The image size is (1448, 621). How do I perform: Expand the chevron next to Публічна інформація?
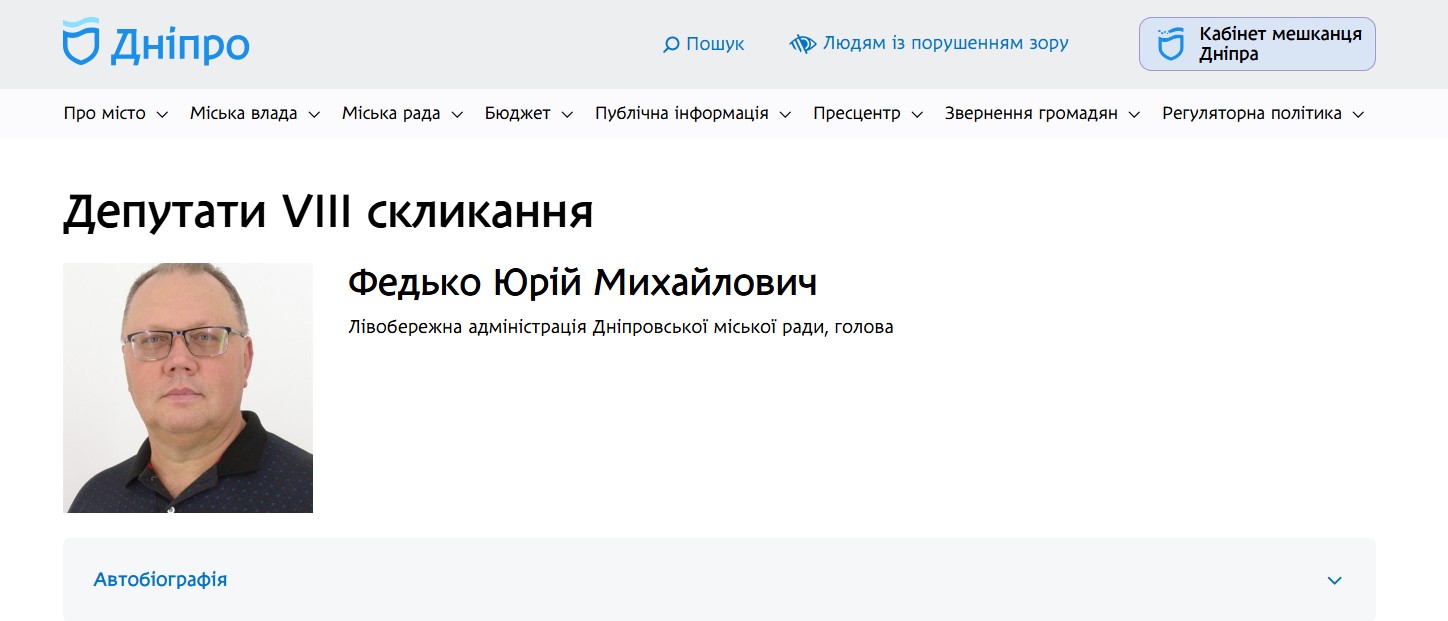click(785, 115)
